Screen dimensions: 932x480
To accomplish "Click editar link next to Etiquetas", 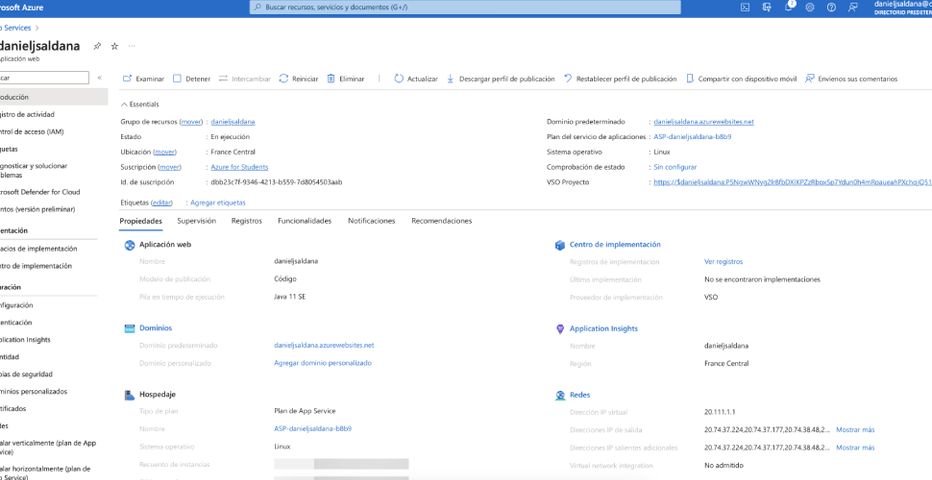I will [162, 203].
